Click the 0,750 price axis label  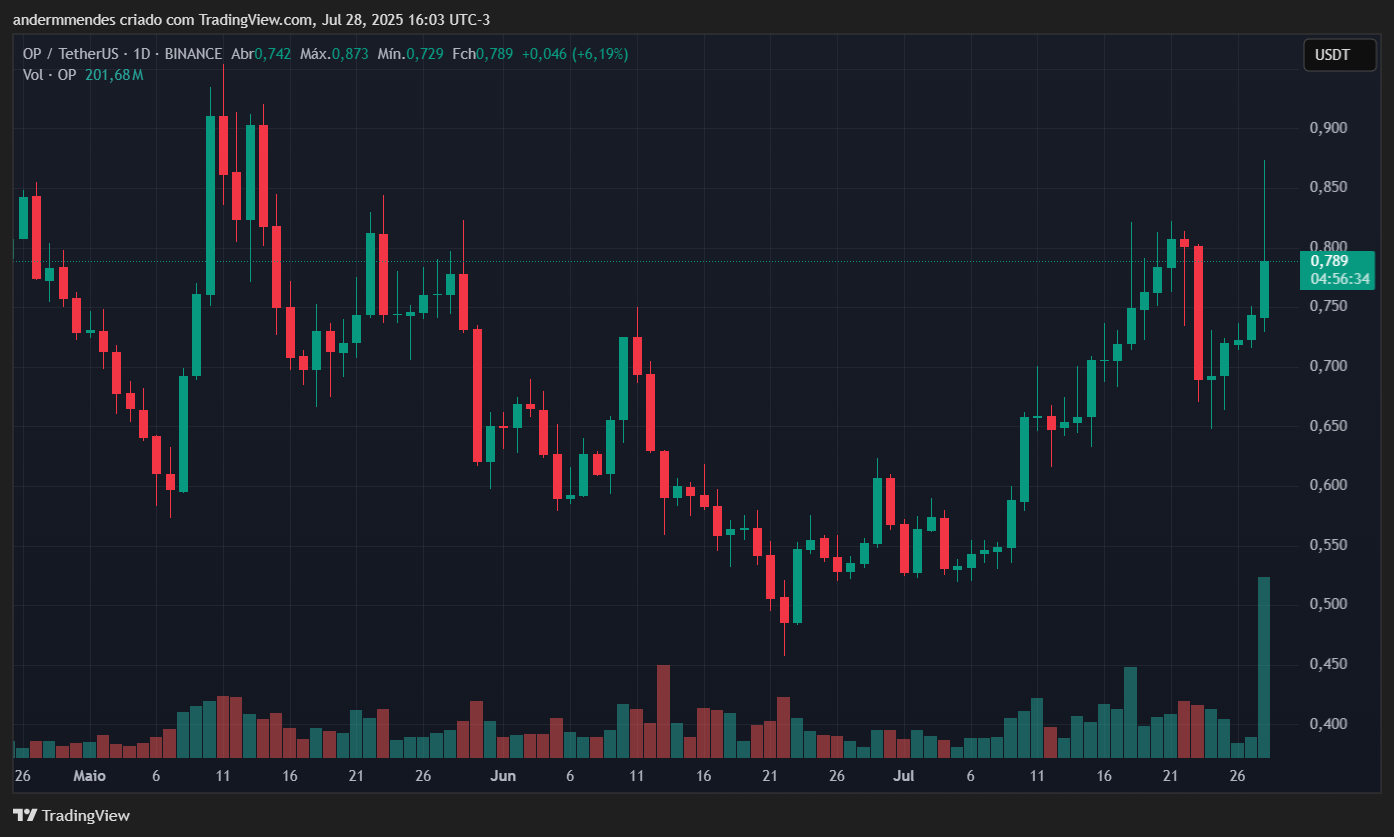click(x=1328, y=307)
